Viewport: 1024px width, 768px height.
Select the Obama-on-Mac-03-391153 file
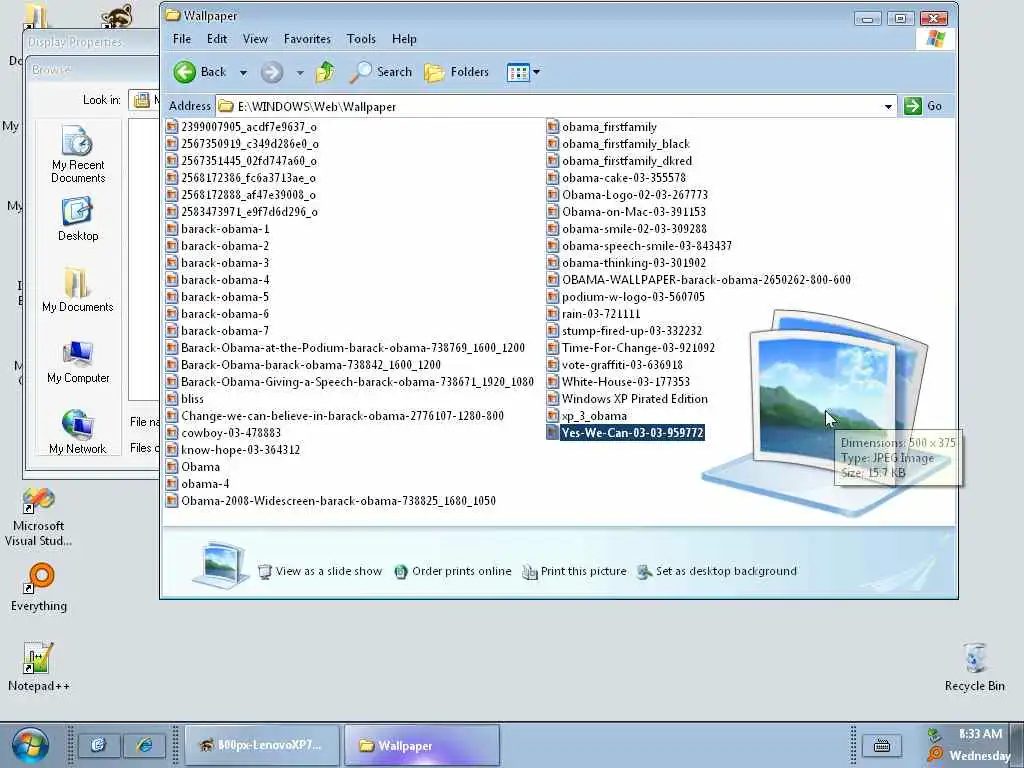coord(626,212)
